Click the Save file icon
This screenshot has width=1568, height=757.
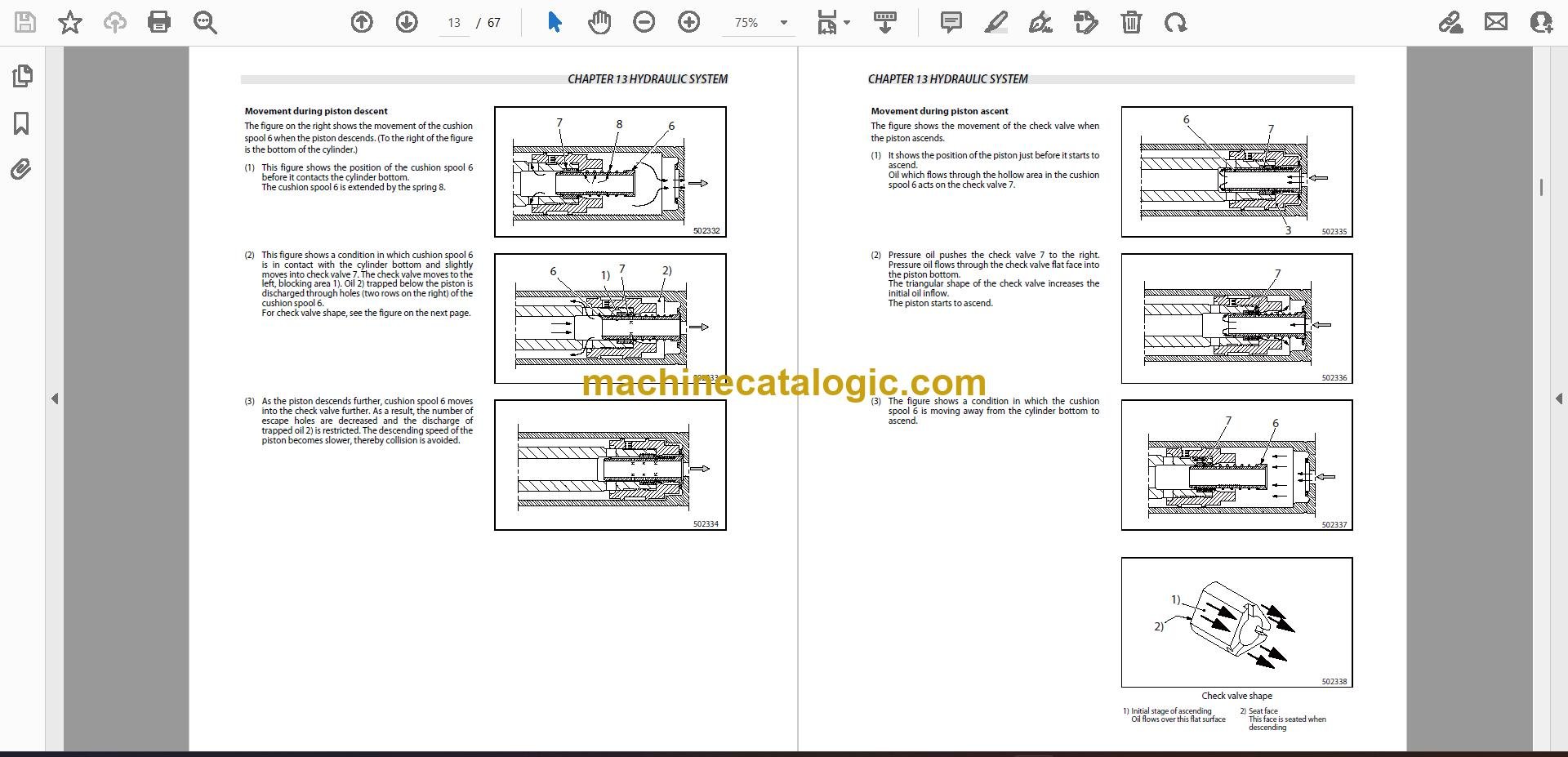(25, 22)
